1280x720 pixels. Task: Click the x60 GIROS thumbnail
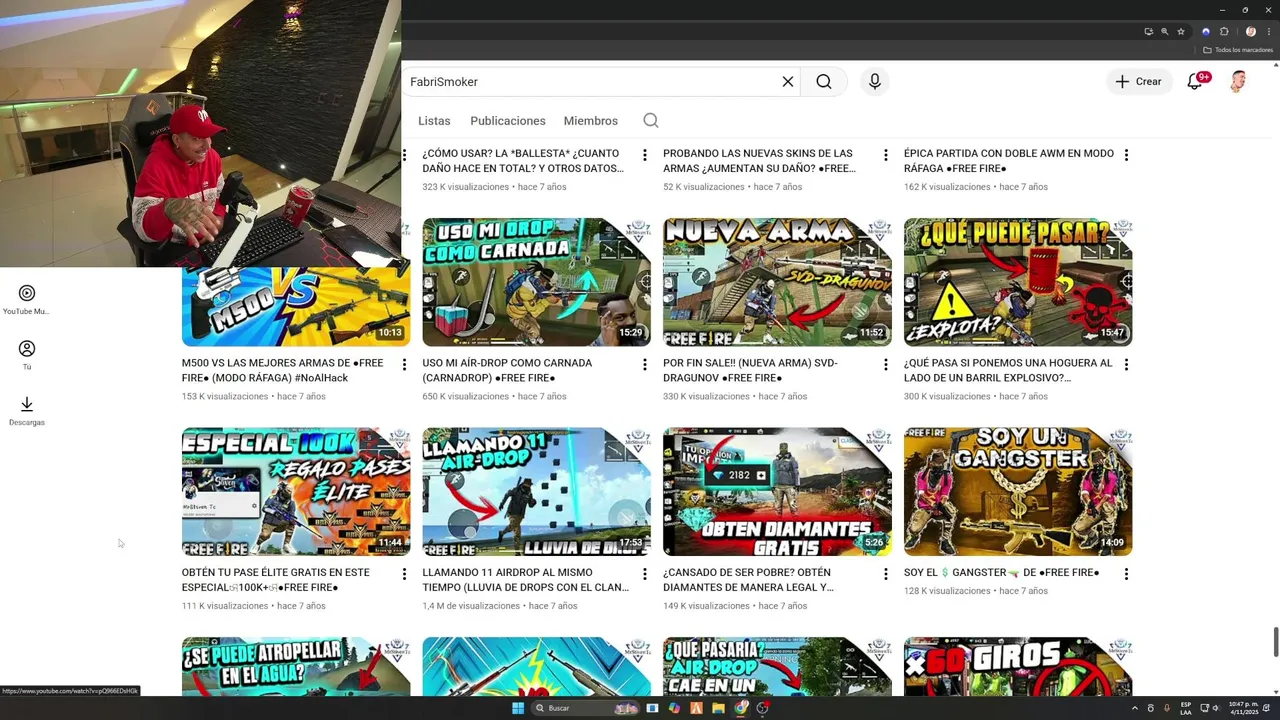pyautogui.click(x=1018, y=667)
